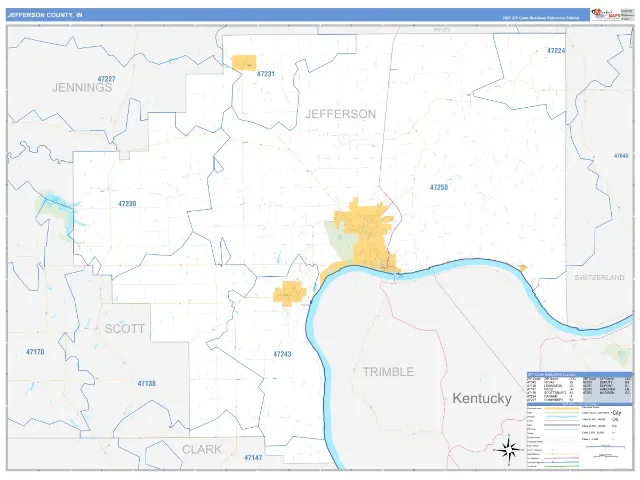Click ZIP code label 47170
Viewport: 640px width, 480px height.
(35, 352)
